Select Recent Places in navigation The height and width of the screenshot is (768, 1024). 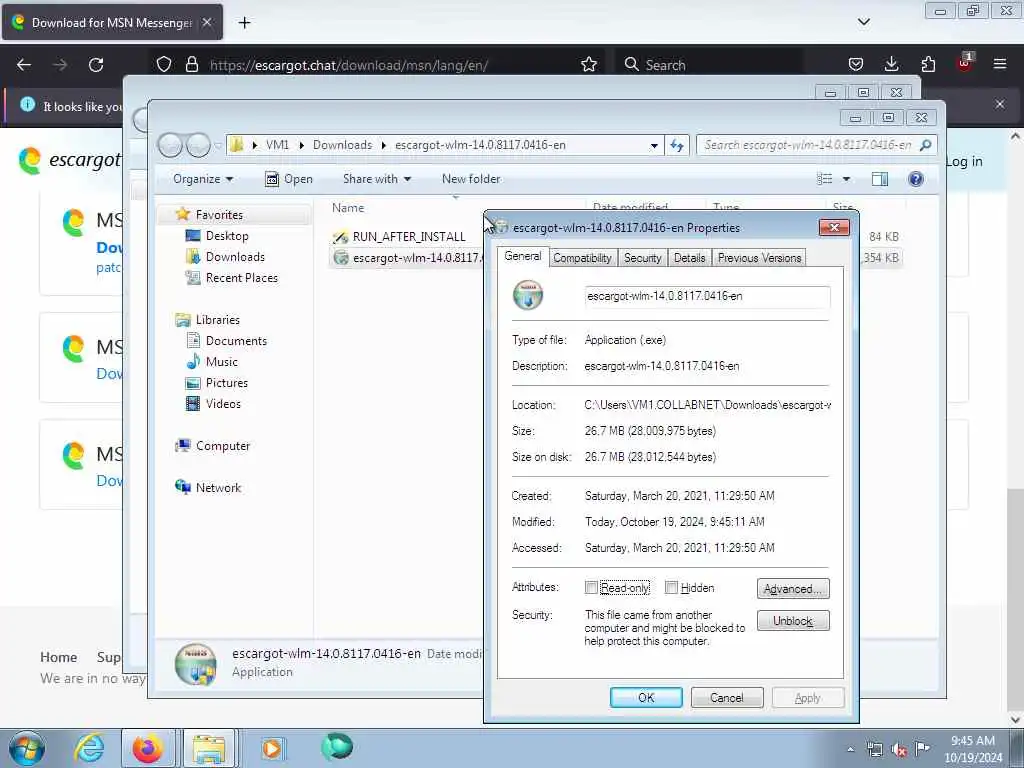tap(242, 278)
